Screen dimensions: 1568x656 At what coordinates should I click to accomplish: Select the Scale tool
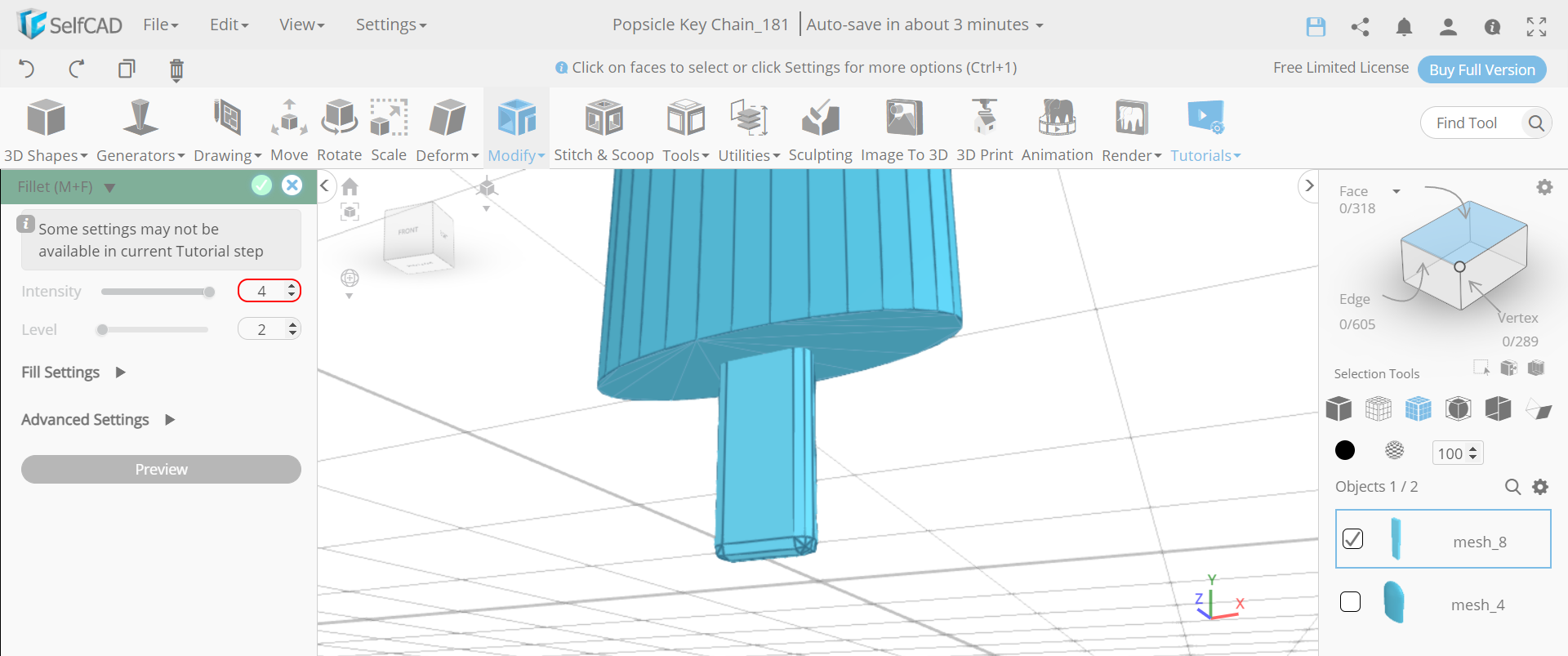[x=389, y=131]
